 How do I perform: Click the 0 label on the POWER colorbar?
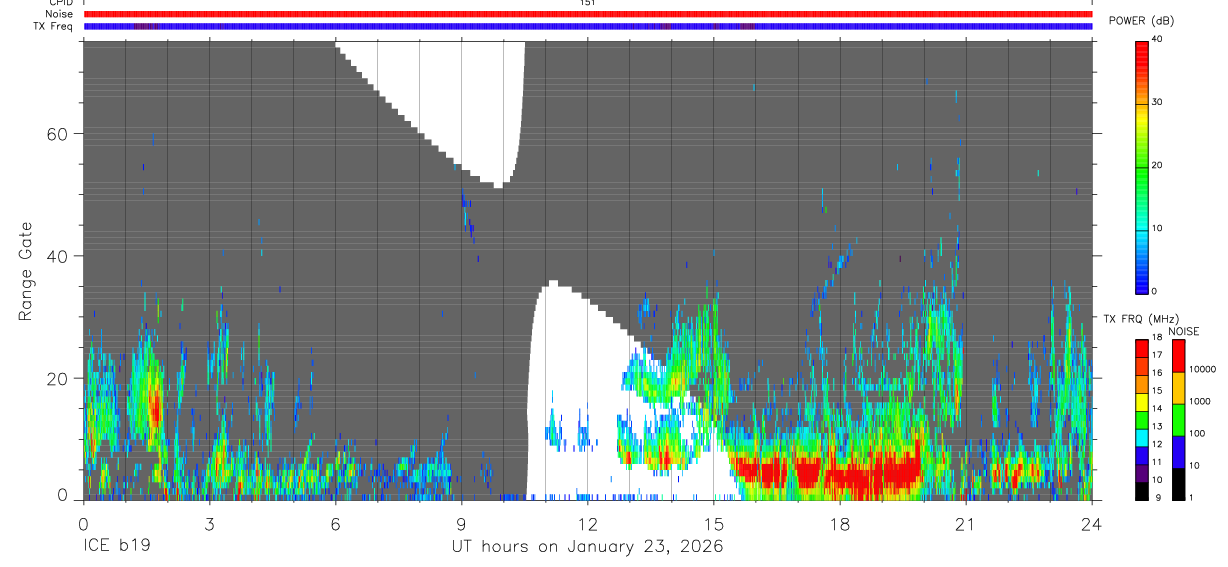[1154, 291]
